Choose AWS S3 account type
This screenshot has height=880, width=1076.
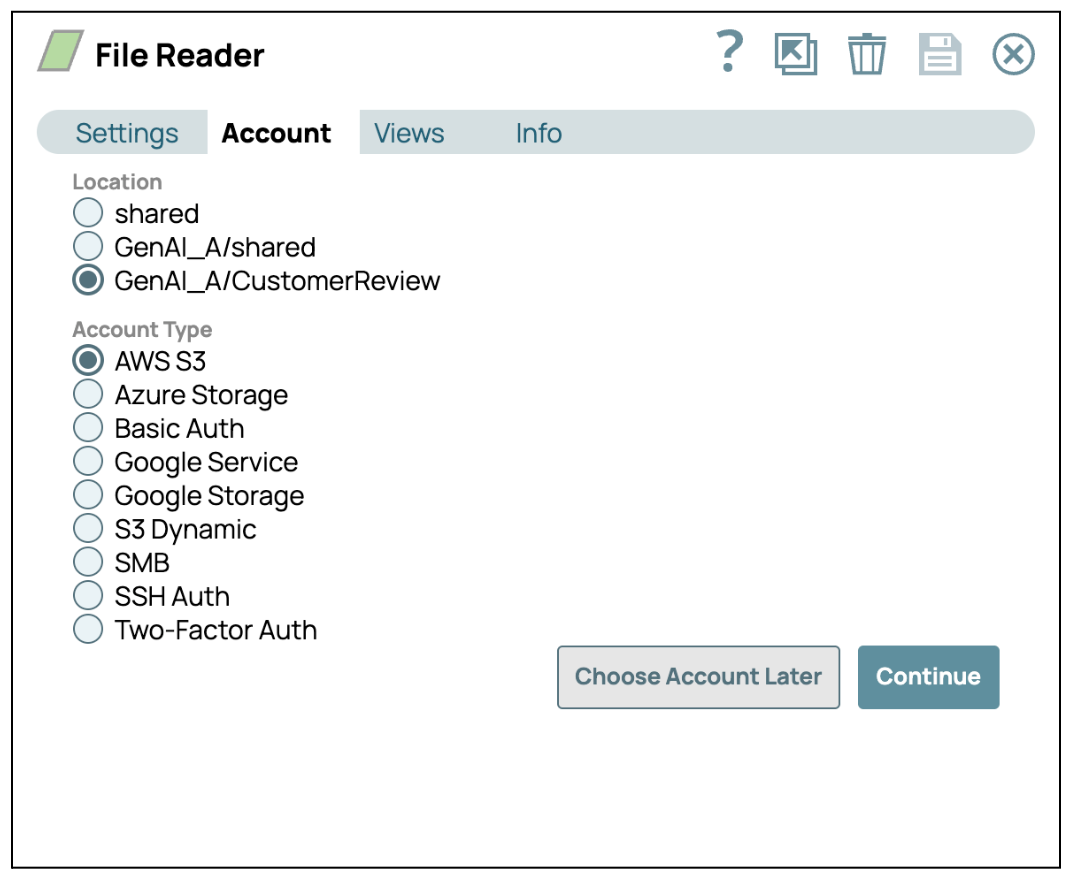pyautogui.click(x=88, y=361)
